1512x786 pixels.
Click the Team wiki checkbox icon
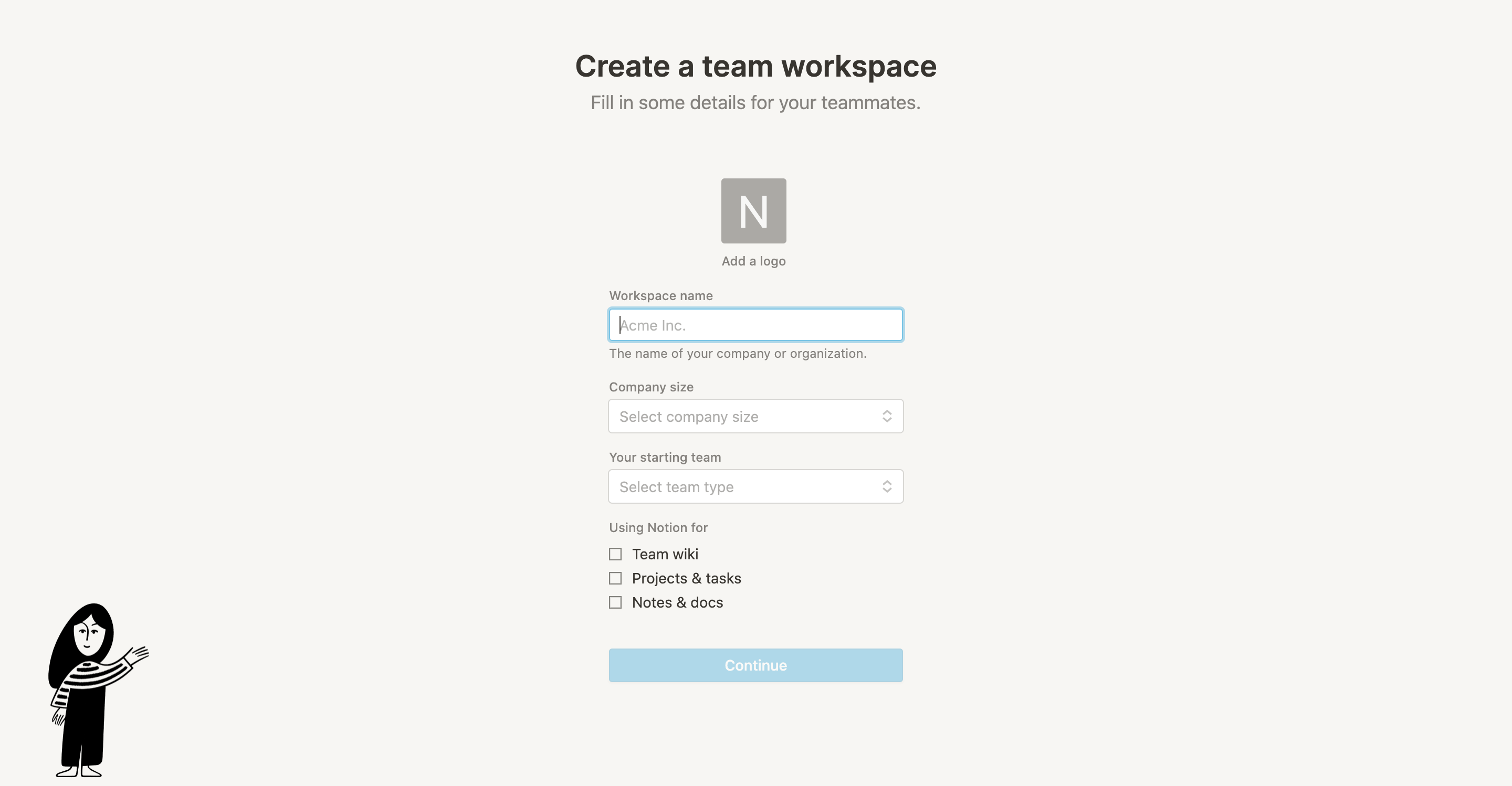coord(615,553)
